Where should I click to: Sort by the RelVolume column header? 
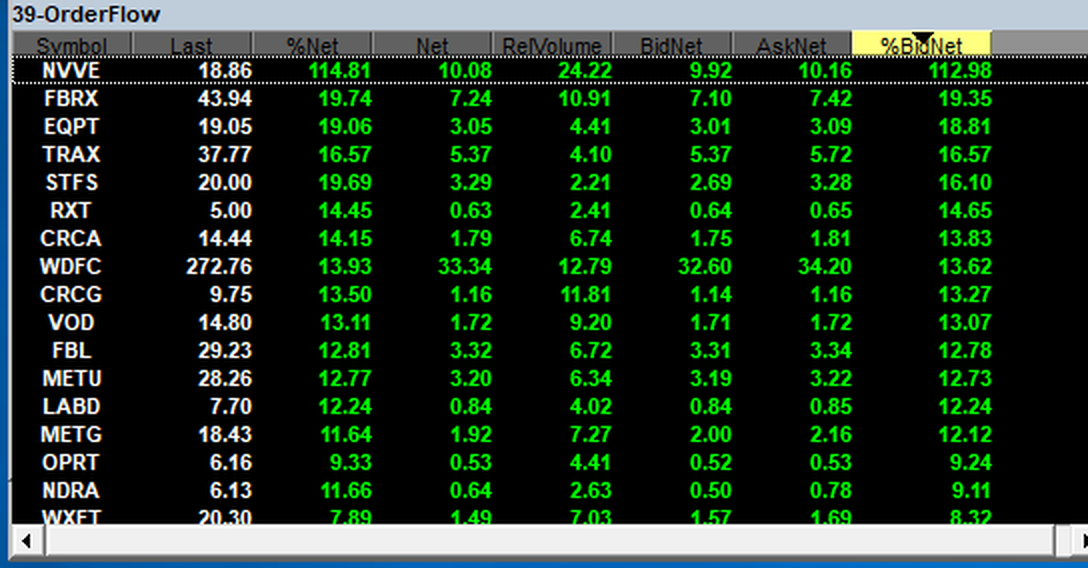click(x=552, y=45)
